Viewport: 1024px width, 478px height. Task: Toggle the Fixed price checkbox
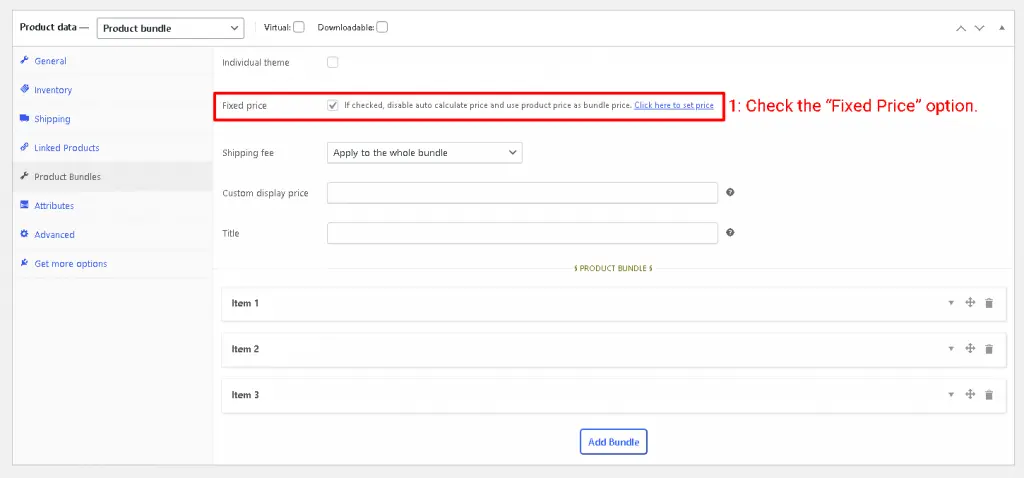tap(333, 105)
